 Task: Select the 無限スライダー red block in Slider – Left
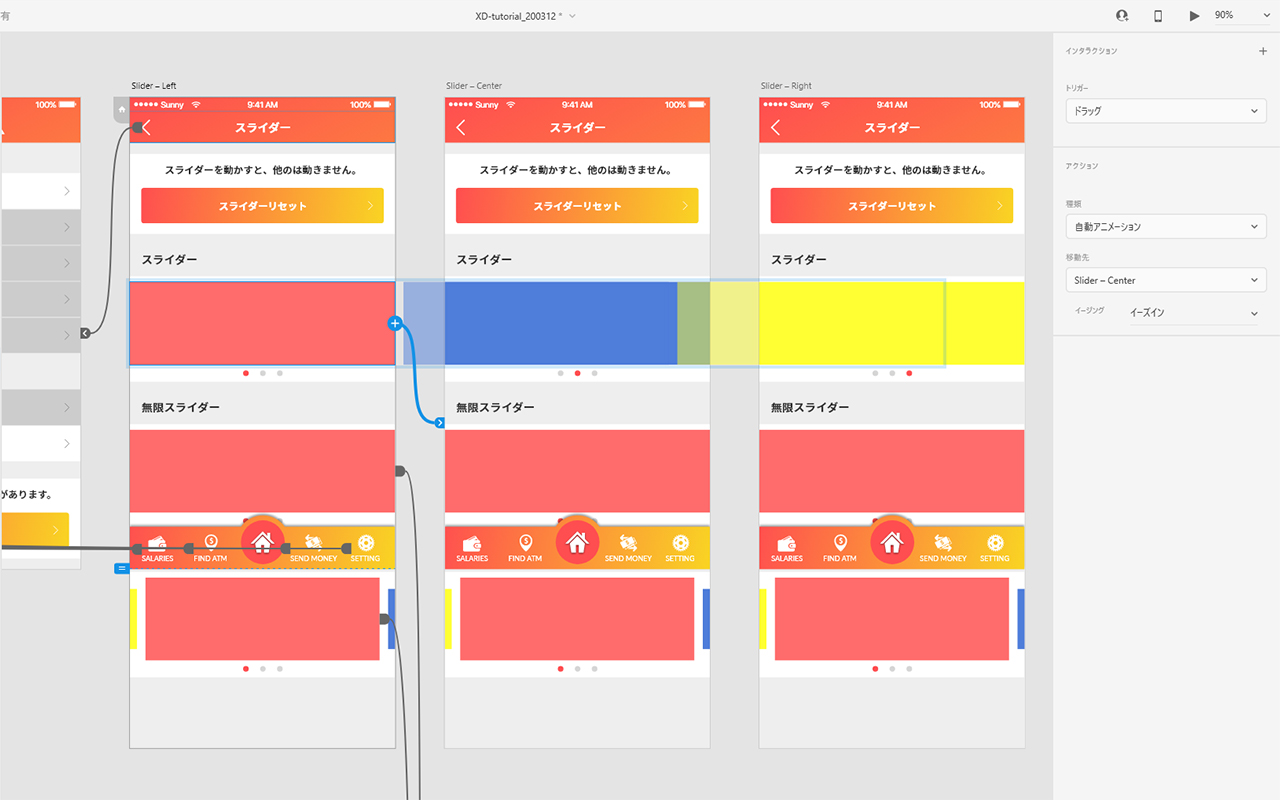pyautogui.click(x=262, y=471)
